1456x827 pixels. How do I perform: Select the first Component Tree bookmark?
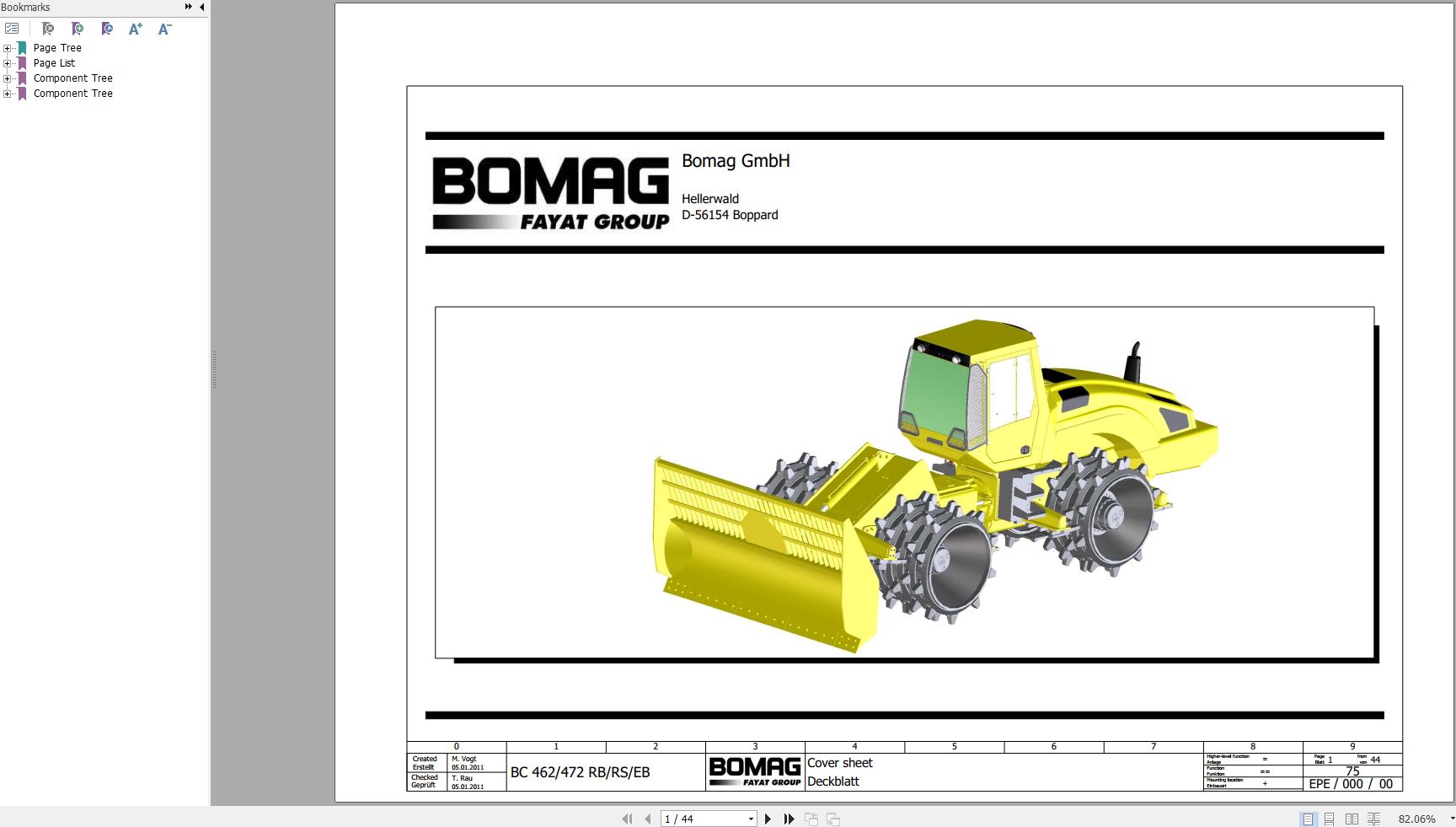73,78
